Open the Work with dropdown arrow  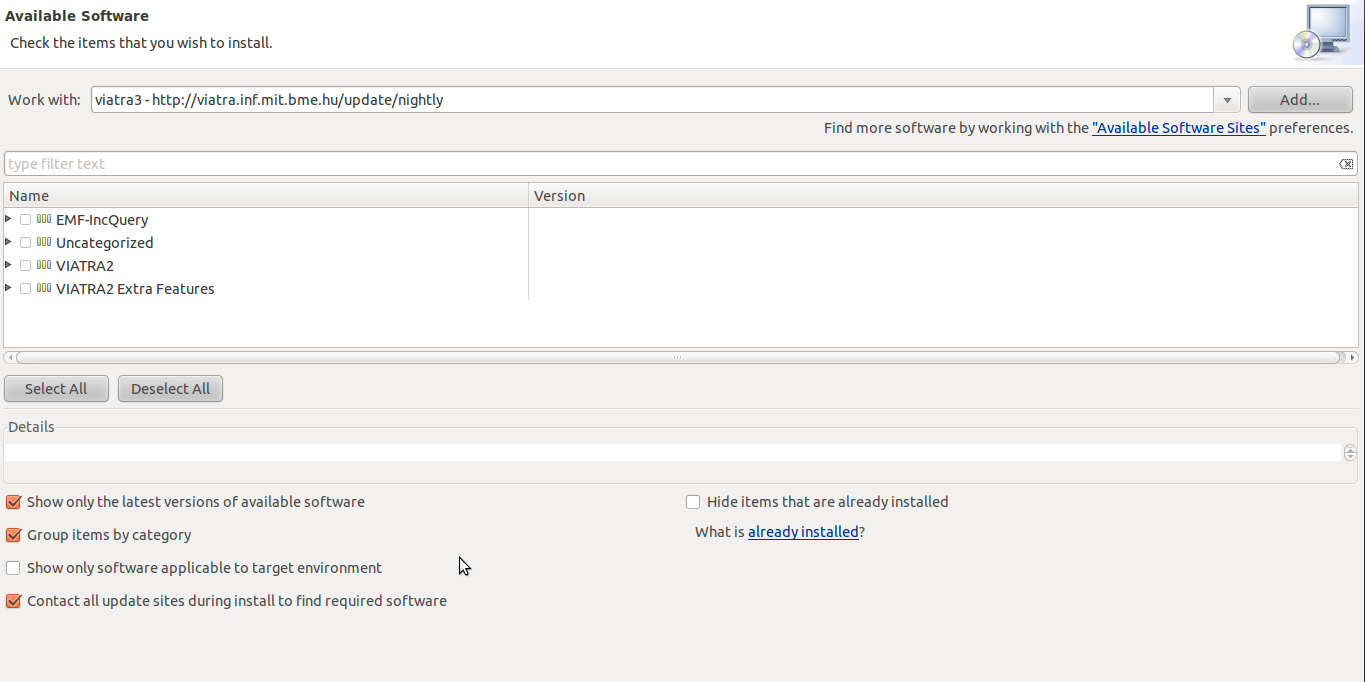1227,100
